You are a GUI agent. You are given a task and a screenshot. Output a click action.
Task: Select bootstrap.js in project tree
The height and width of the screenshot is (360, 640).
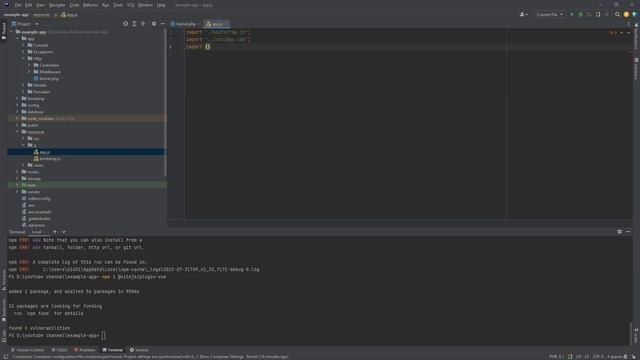pyautogui.click(x=50, y=158)
